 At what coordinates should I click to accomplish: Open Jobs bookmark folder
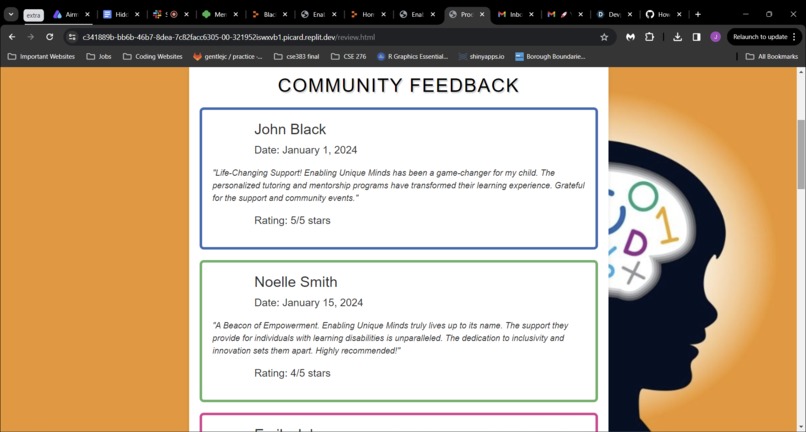[99, 57]
